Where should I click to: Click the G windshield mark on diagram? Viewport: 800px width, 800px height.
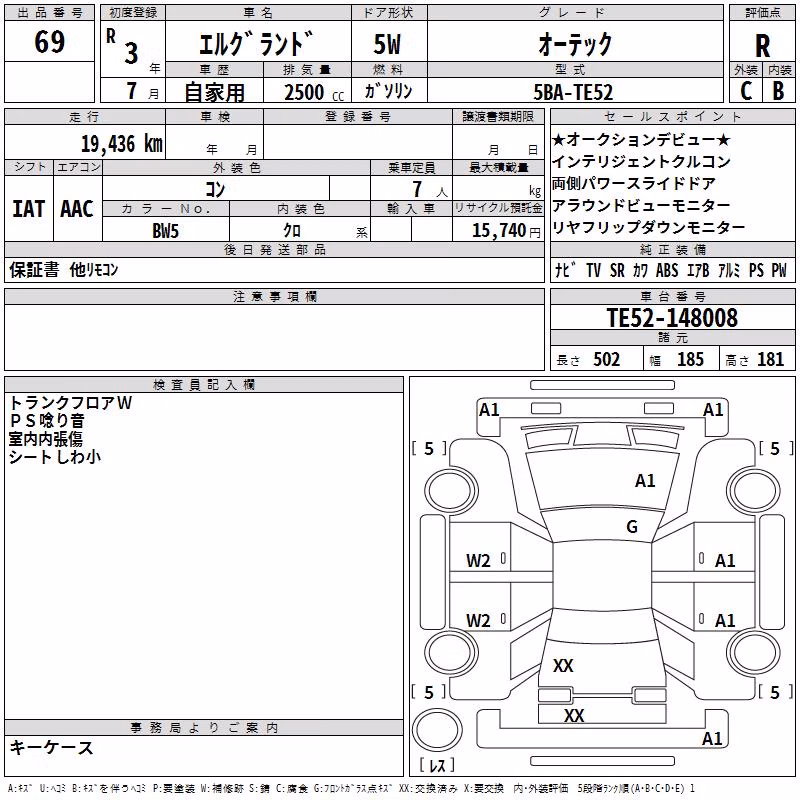tap(632, 526)
